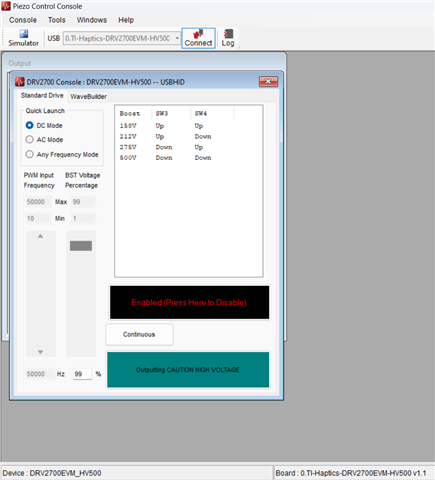Click the BST Voltage Percentage label
The image size is (435, 480).
click(82, 180)
